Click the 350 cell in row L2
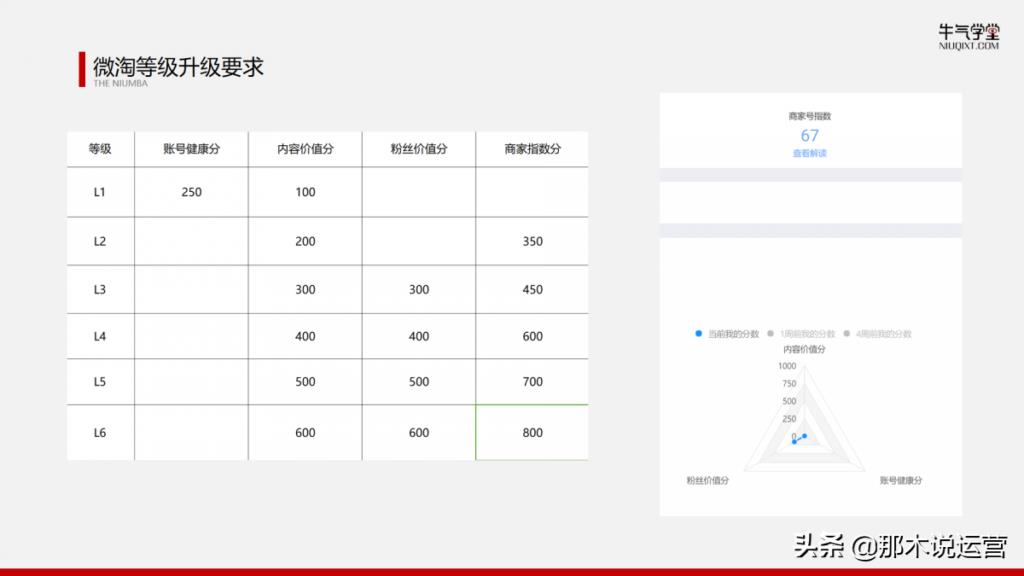 coord(532,241)
